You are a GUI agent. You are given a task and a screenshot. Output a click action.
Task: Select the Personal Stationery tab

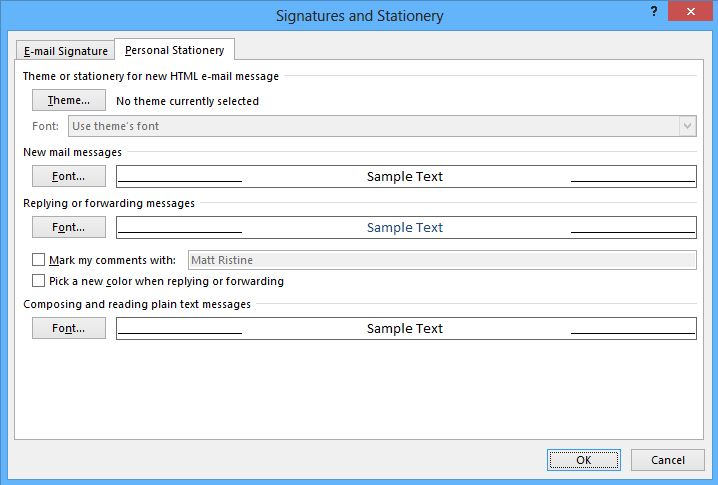pyautogui.click(x=175, y=50)
